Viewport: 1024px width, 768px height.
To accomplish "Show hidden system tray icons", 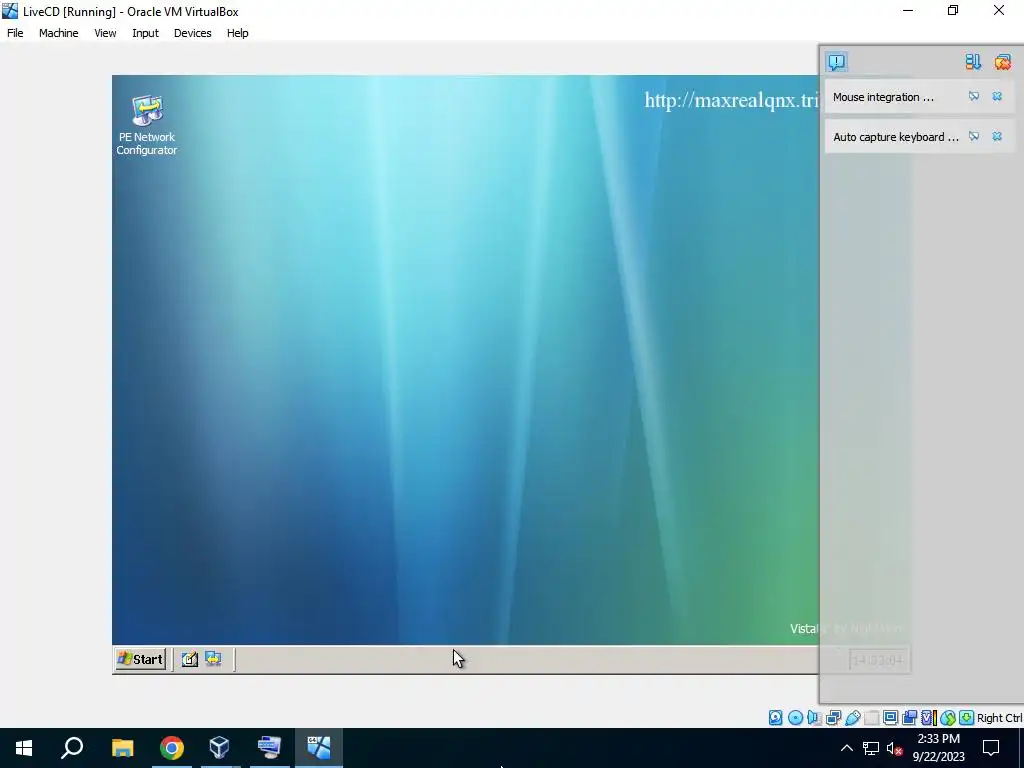I will (x=846, y=748).
